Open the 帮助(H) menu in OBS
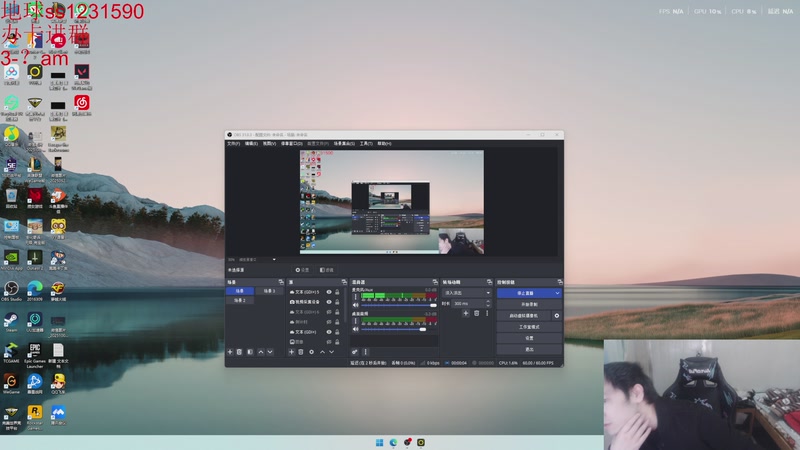This screenshot has width=800, height=450. click(x=385, y=144)
